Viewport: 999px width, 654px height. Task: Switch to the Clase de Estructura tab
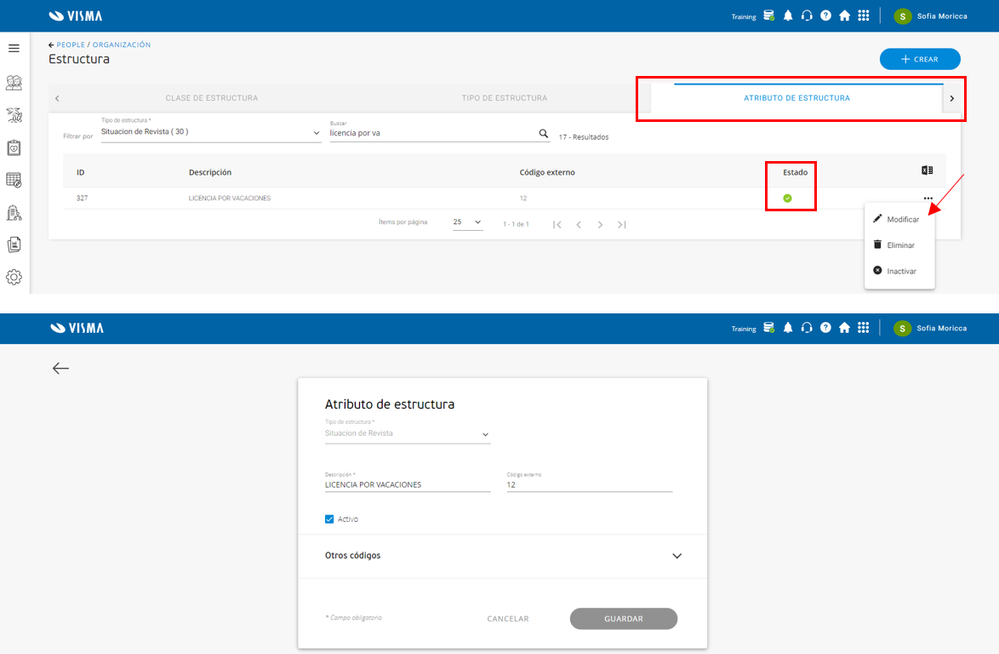coord(212,98)
